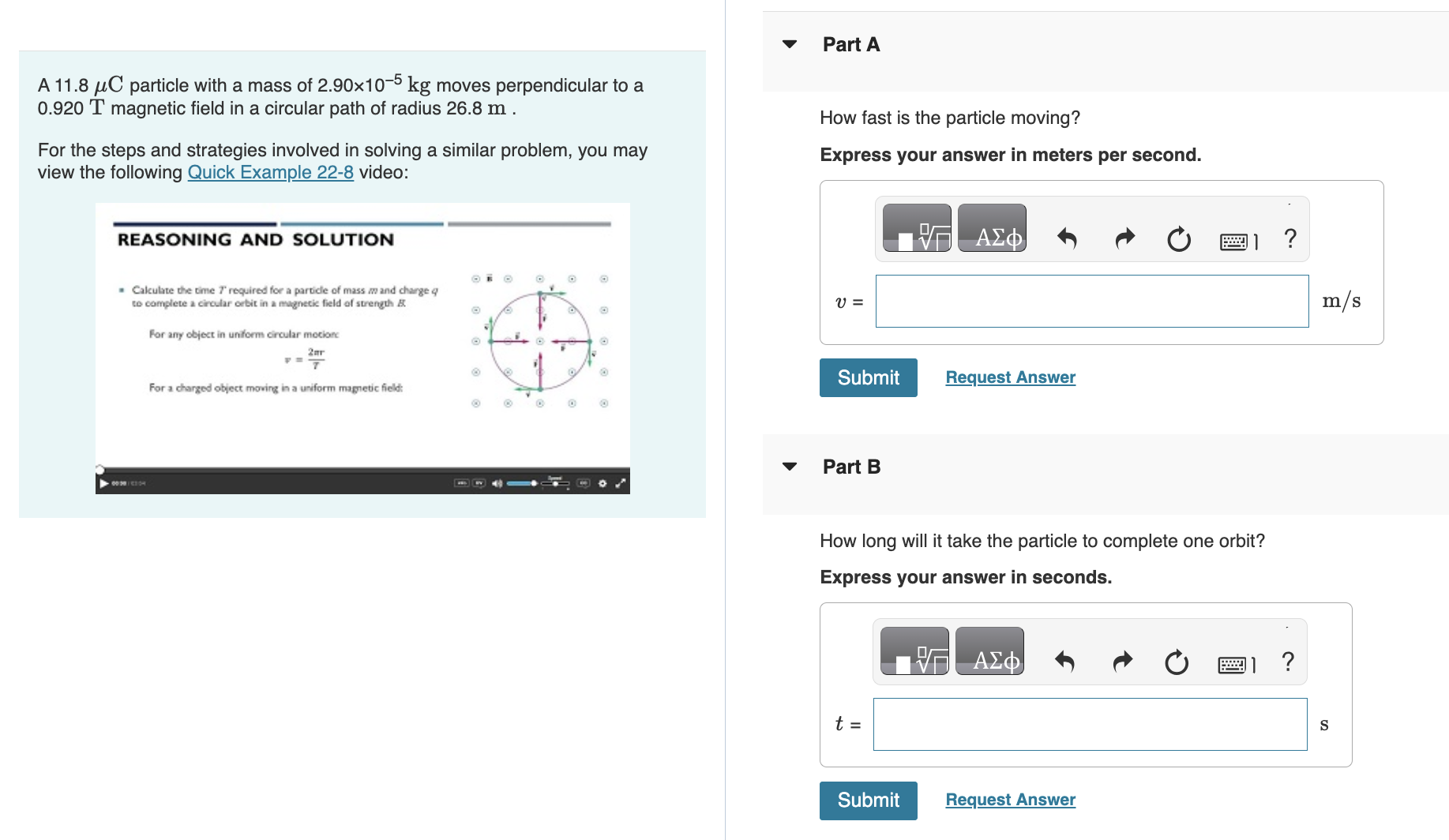
Task: Open video player settings gear
Action: (x=602, y=483)
